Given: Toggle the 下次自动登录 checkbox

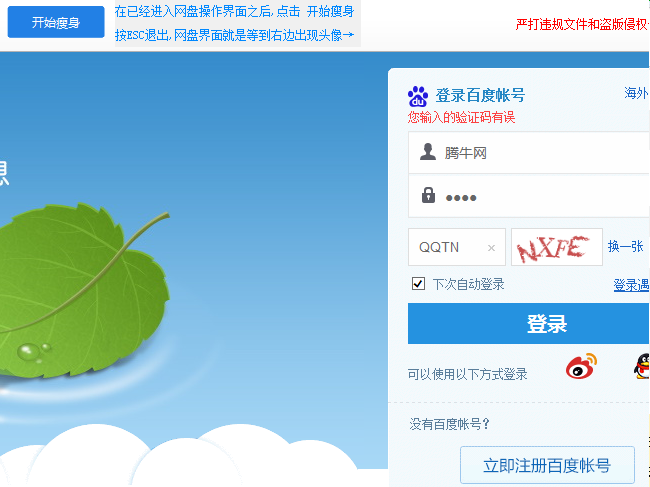Looking at the screenshot, I should 418,284.
